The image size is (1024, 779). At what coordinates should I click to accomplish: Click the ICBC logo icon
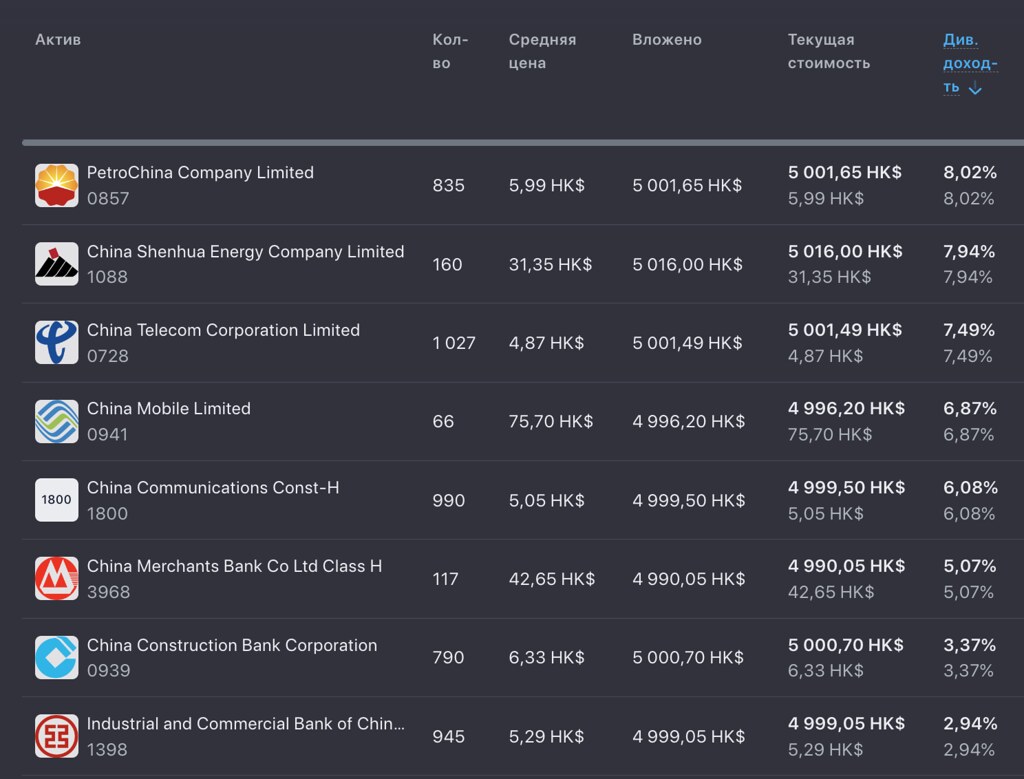56,736
